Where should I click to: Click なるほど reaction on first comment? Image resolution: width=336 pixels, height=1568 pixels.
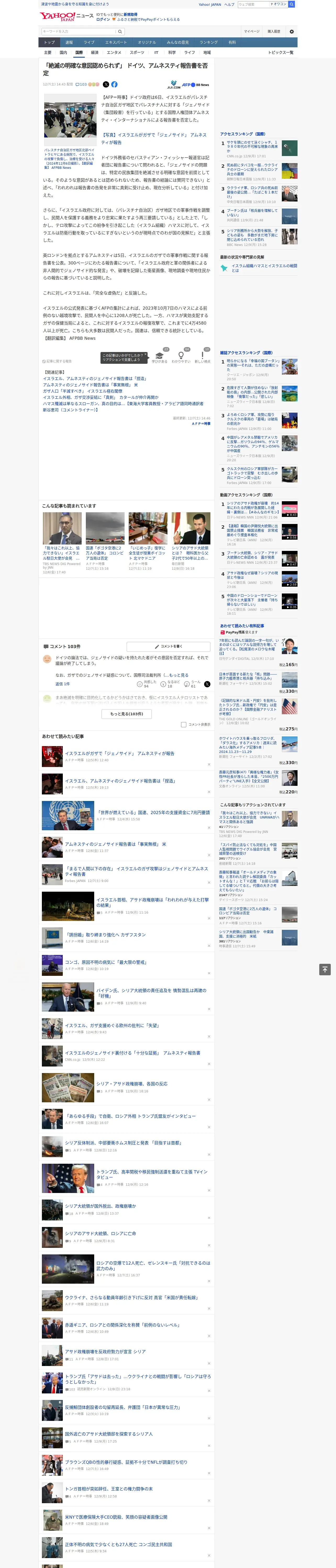pyautogui.click(x=170, y=684)
